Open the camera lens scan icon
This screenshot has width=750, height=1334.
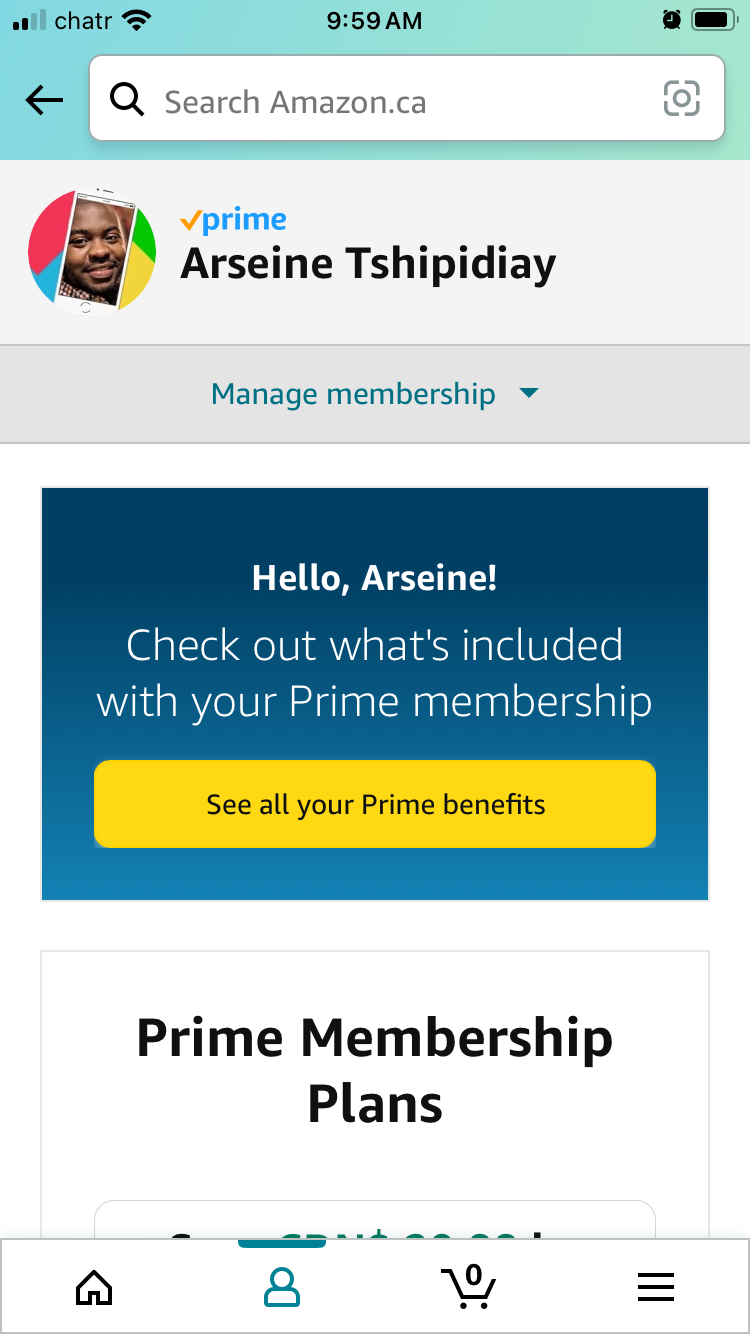coord(681,99)
